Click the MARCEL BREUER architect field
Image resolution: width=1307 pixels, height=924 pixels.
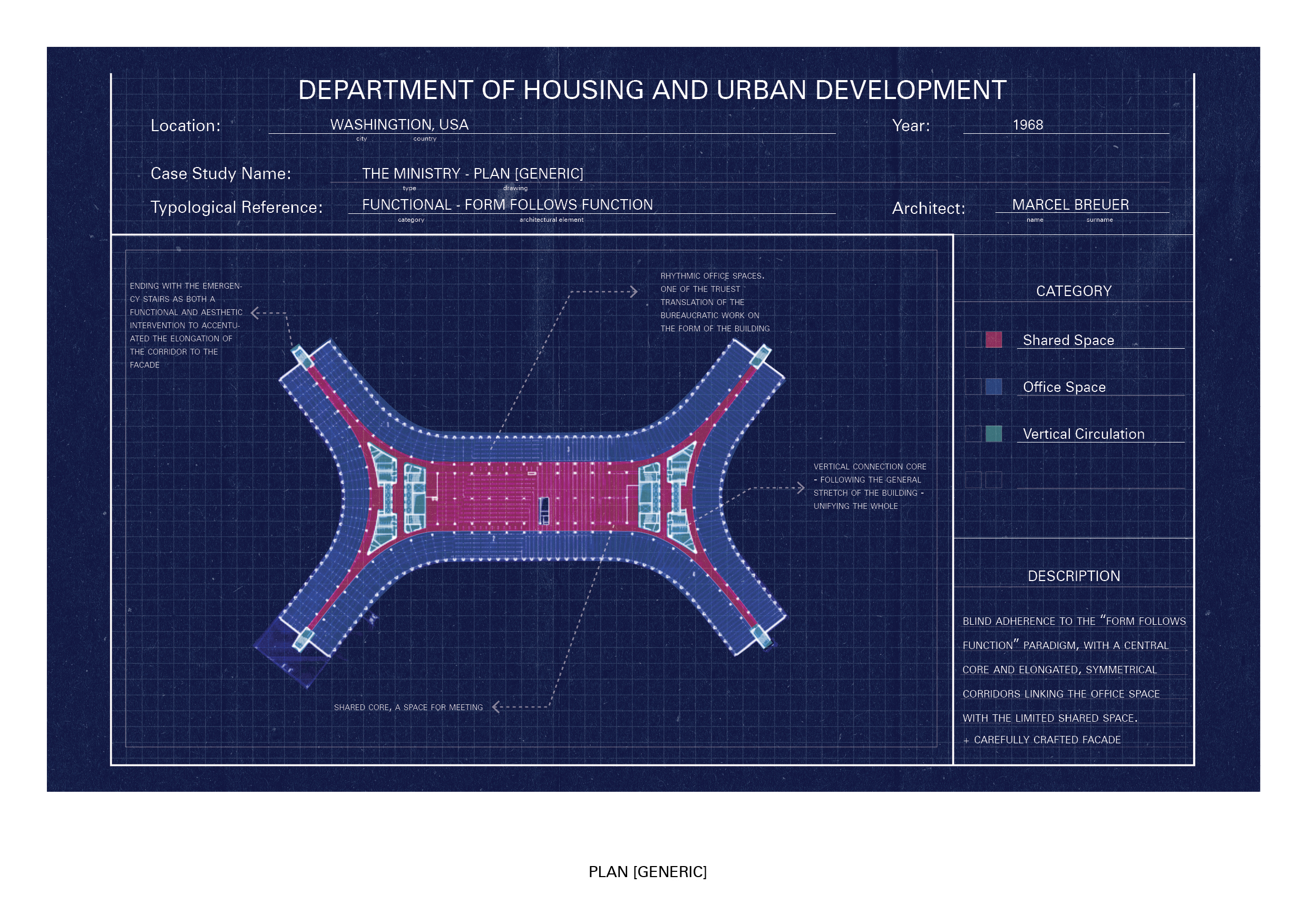pos(1070,205)
